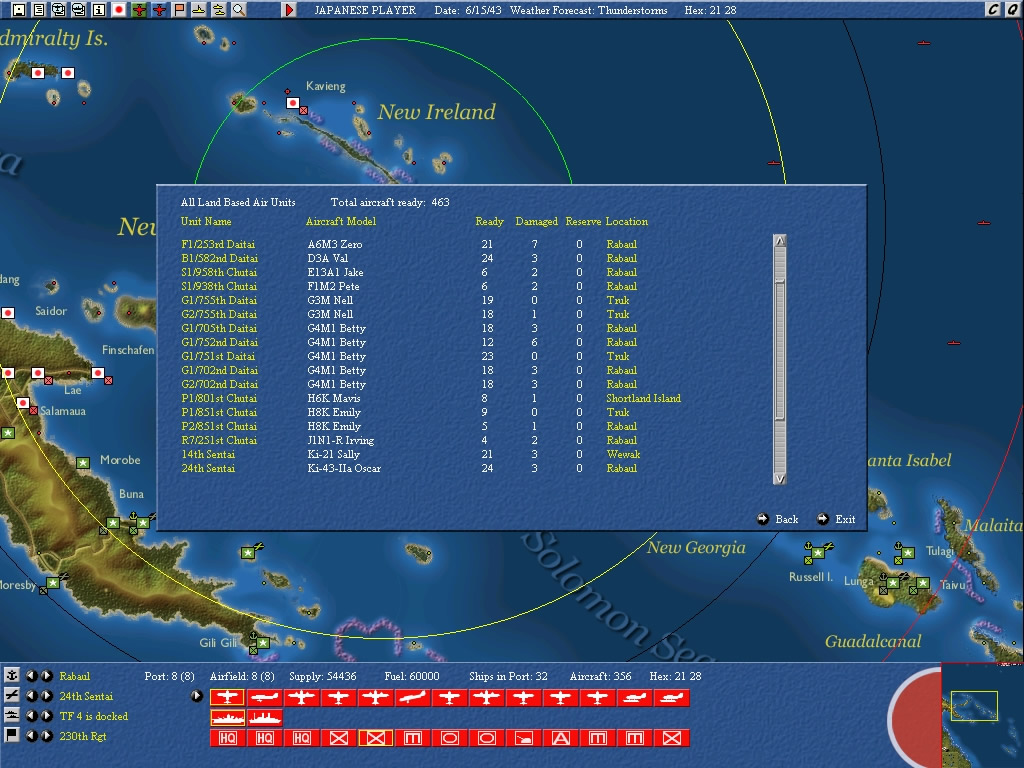Click the Shortland Island location link
Viewport: 1024px width, 768px height.
point(643,398)
